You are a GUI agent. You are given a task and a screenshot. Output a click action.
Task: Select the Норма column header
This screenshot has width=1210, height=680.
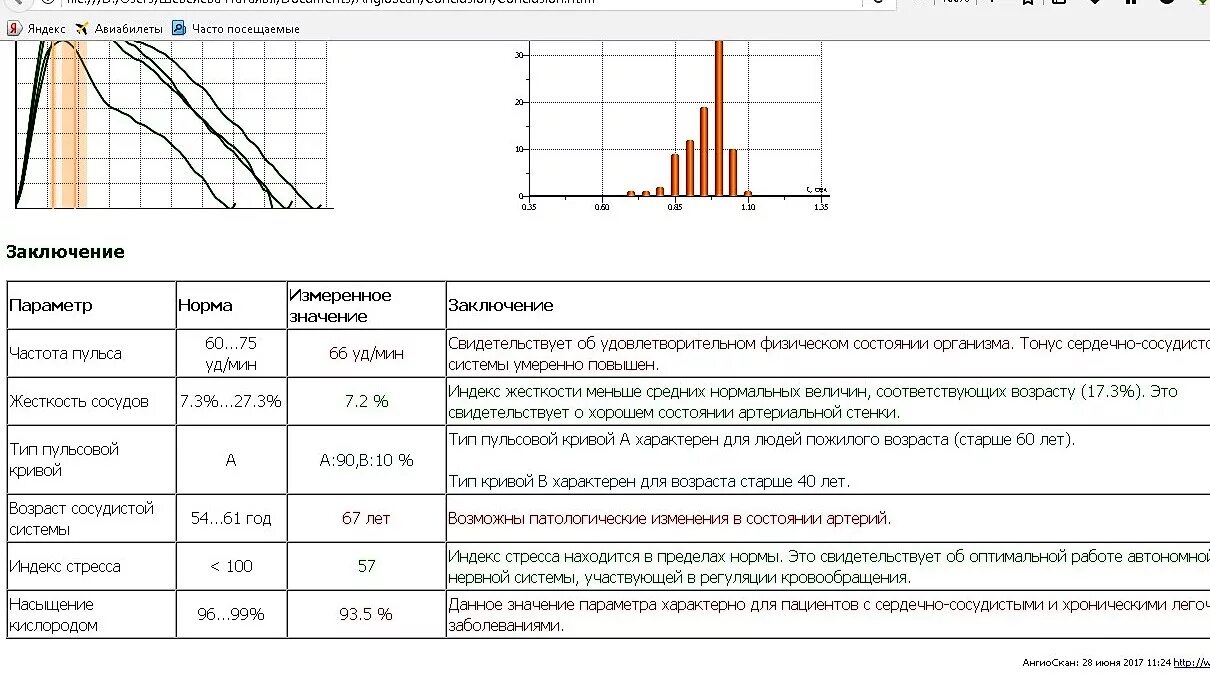tap(205, 305)
